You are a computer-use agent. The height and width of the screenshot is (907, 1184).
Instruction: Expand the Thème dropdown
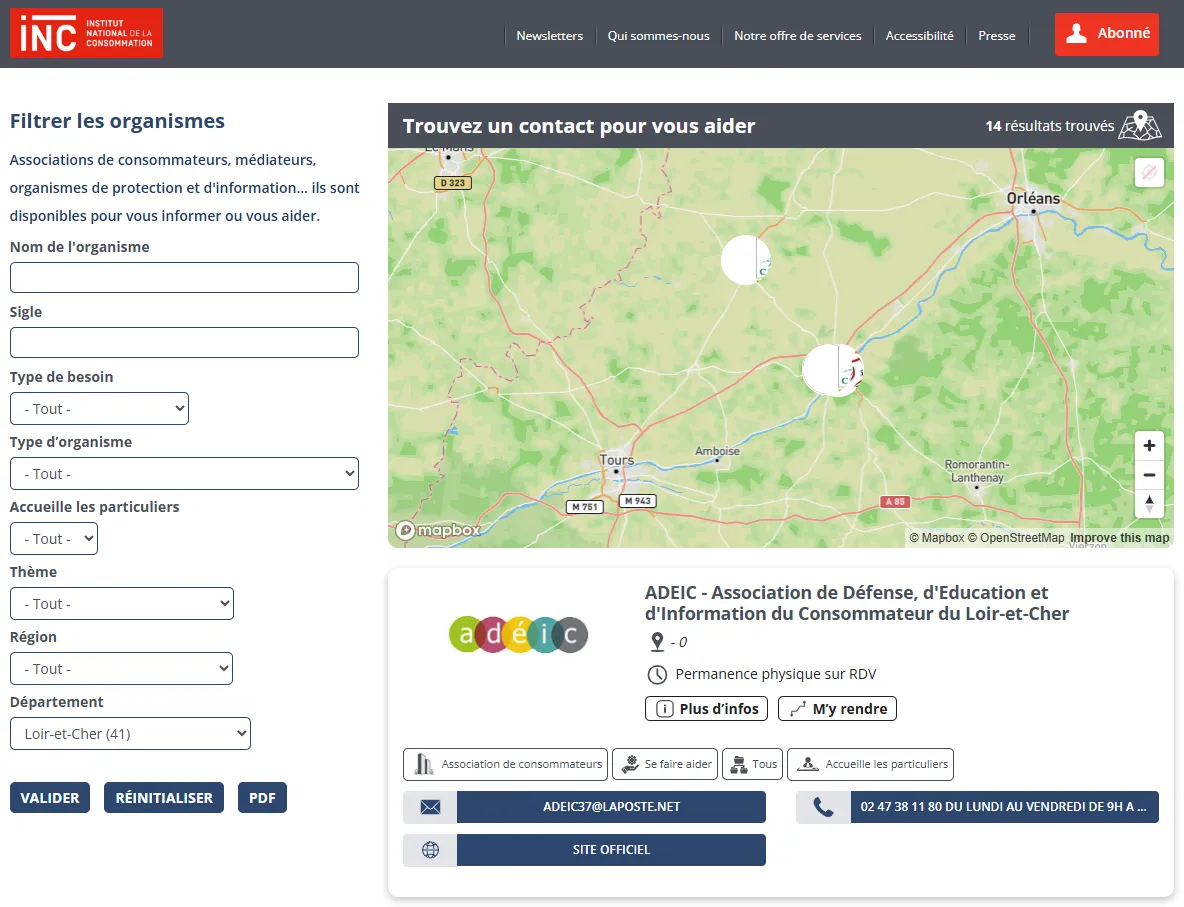pyautogui.click(x=122, y=603)
